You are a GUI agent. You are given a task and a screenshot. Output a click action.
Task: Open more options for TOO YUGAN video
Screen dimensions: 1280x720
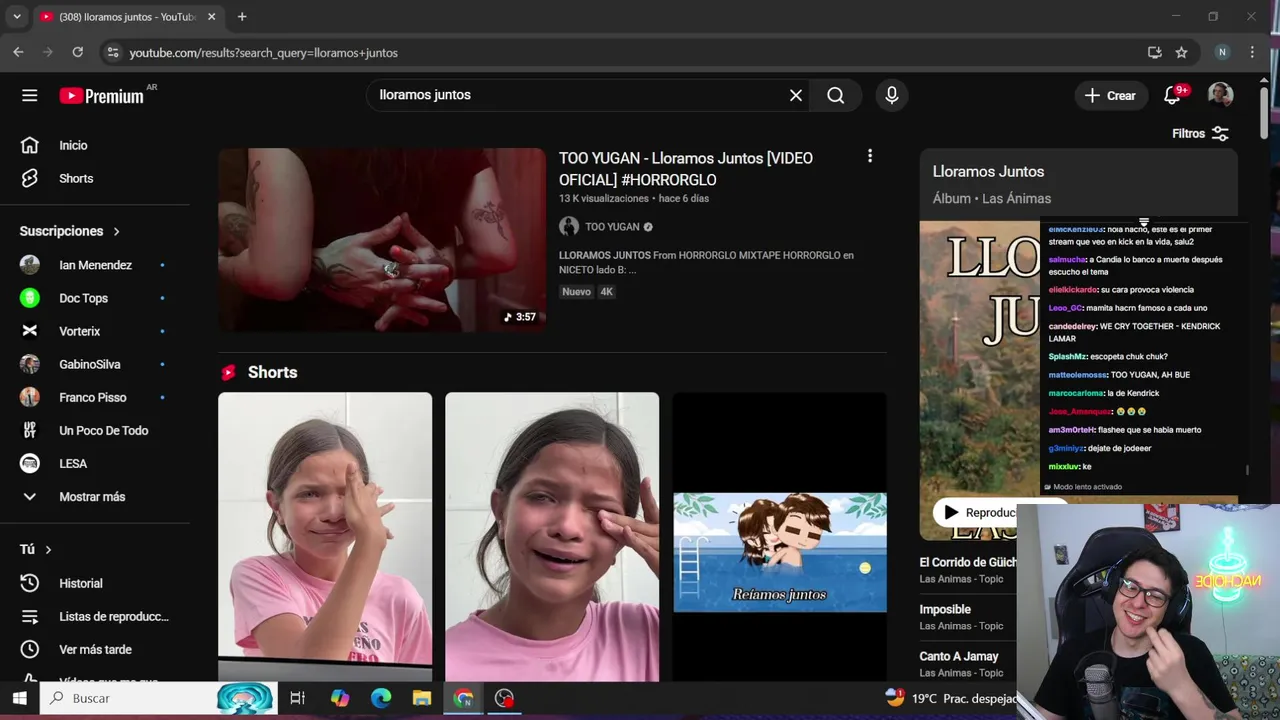pos(870,156)
